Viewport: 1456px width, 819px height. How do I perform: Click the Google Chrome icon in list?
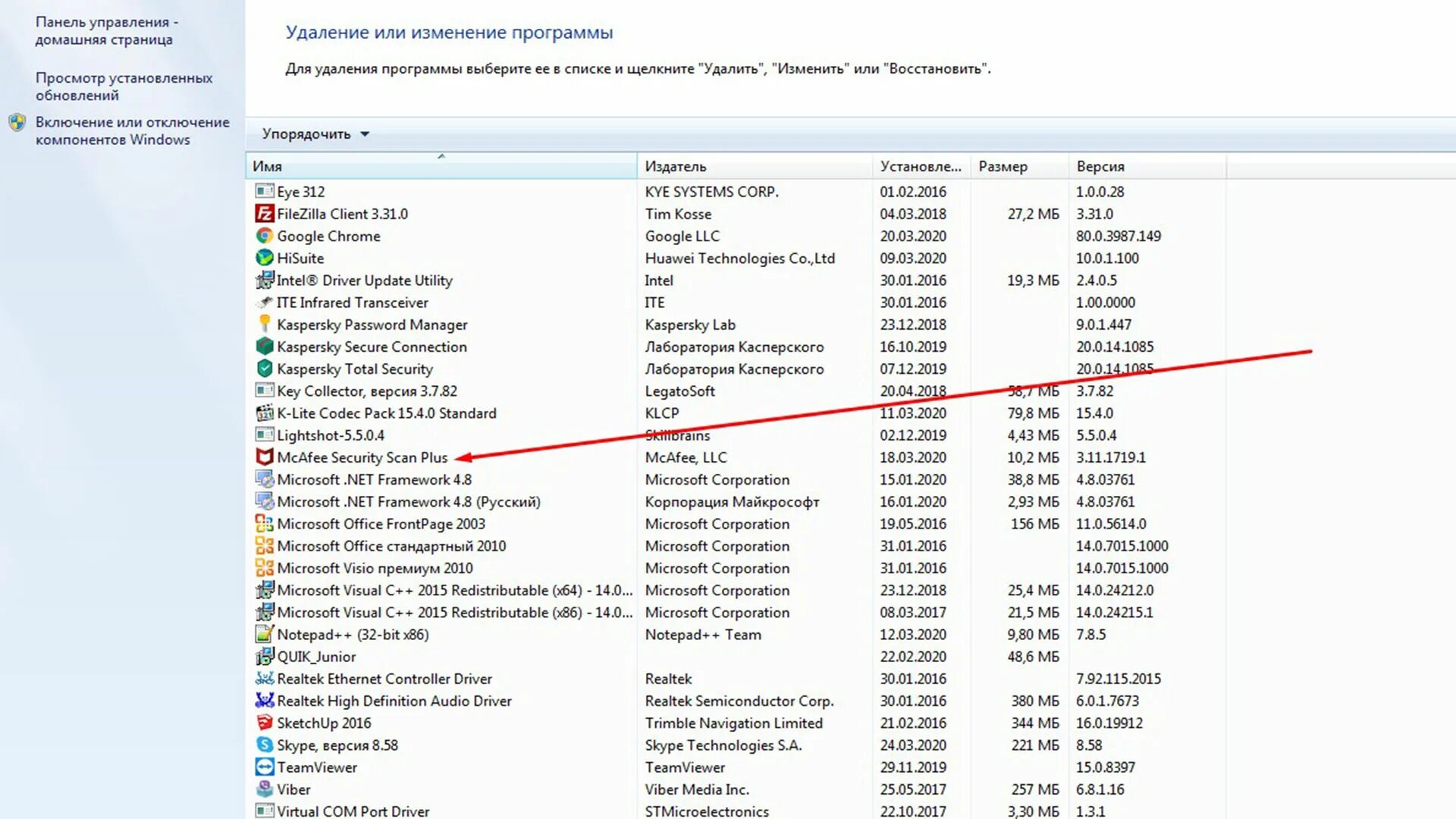click(x=264, y=236)
